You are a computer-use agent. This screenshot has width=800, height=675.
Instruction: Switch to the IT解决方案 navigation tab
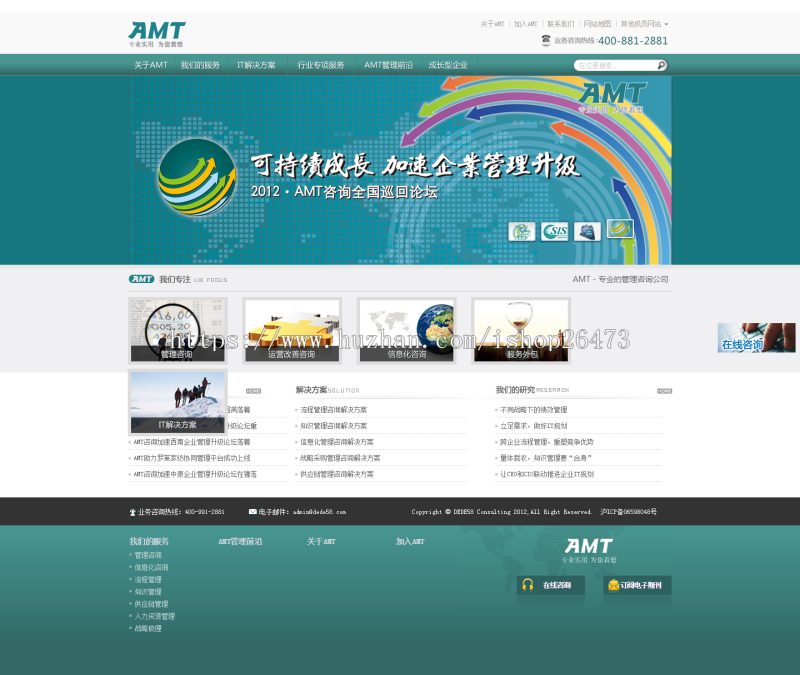coord(254,63)
